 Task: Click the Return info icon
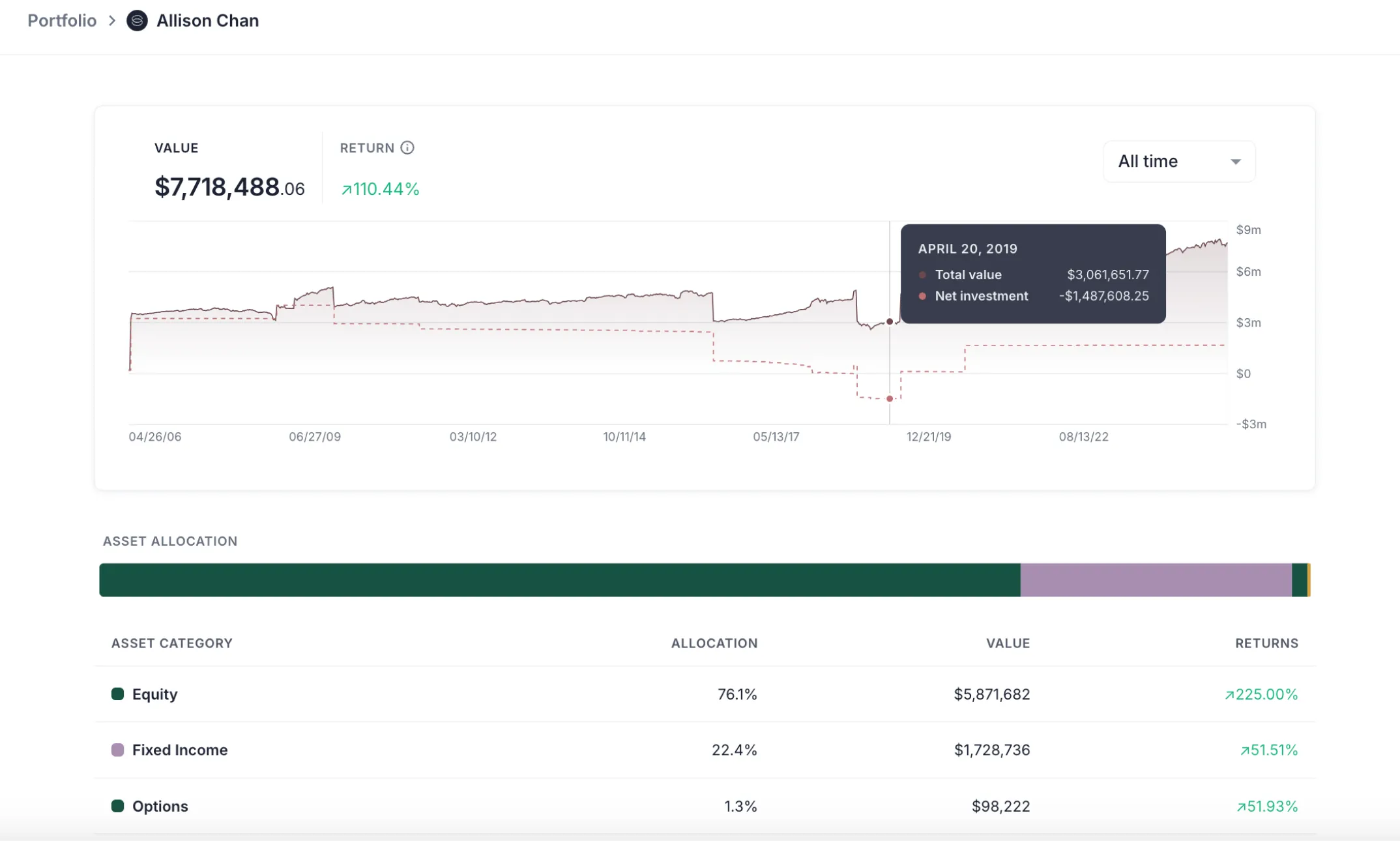pyautogui.click(x=407, y=148)
